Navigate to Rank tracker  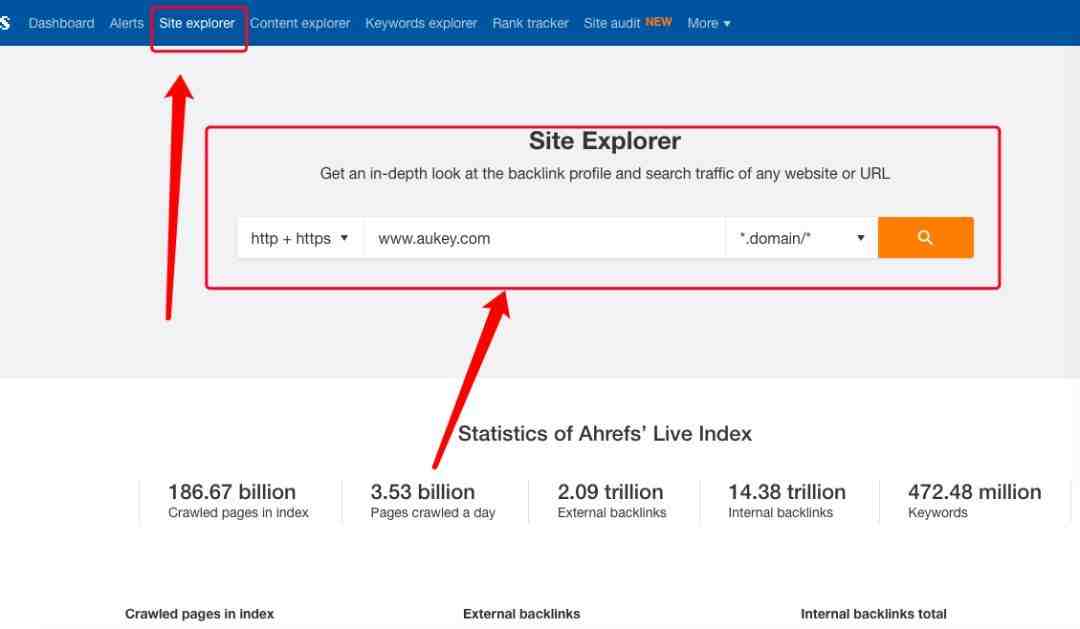click(x=530, y=23)
